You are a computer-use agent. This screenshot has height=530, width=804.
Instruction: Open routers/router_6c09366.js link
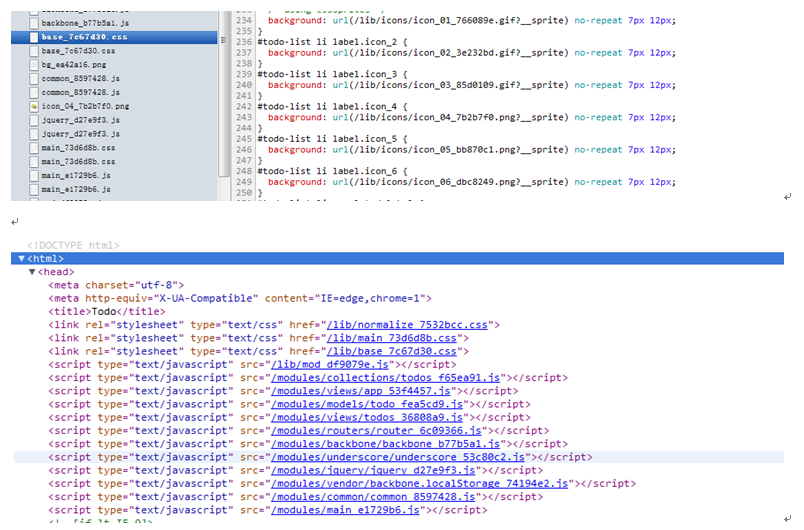click(x=376, y=431)
